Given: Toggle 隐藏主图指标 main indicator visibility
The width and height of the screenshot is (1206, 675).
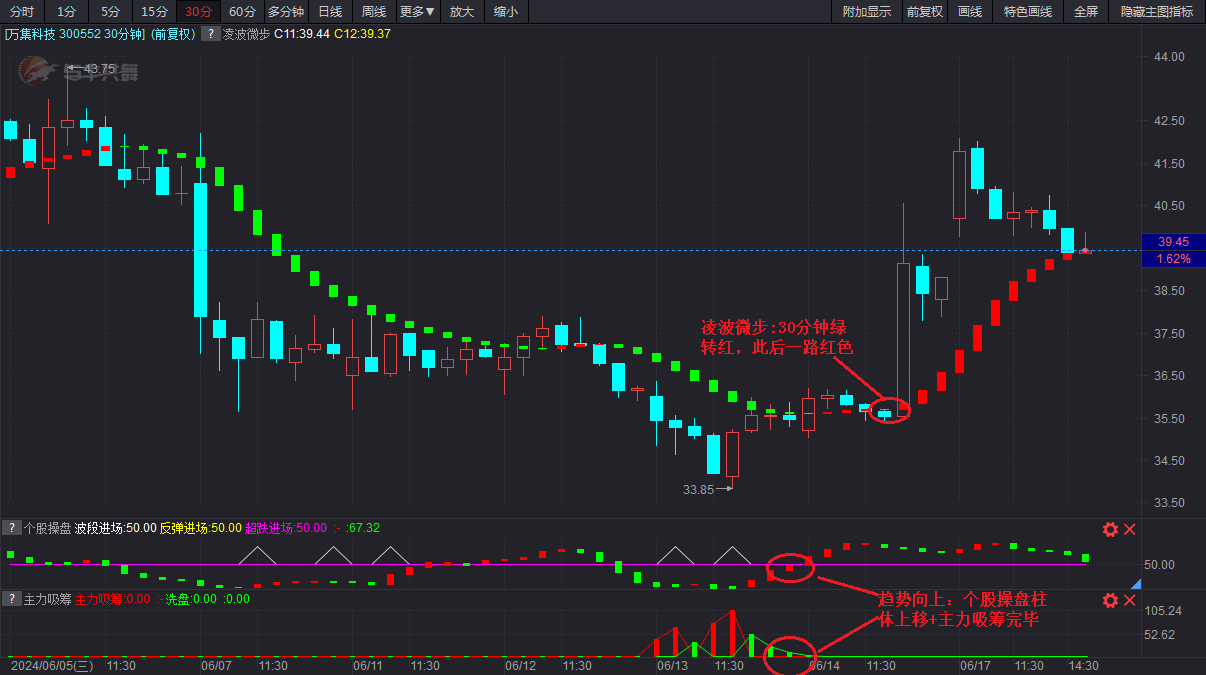Looking at the screenshot, I should [x=1157, y=12].
